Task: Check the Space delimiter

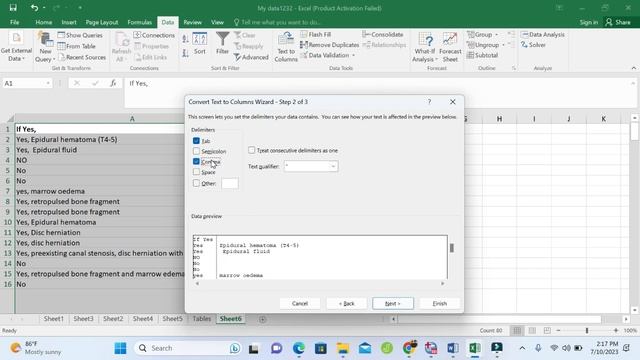Action: click(x=196, y=172)
